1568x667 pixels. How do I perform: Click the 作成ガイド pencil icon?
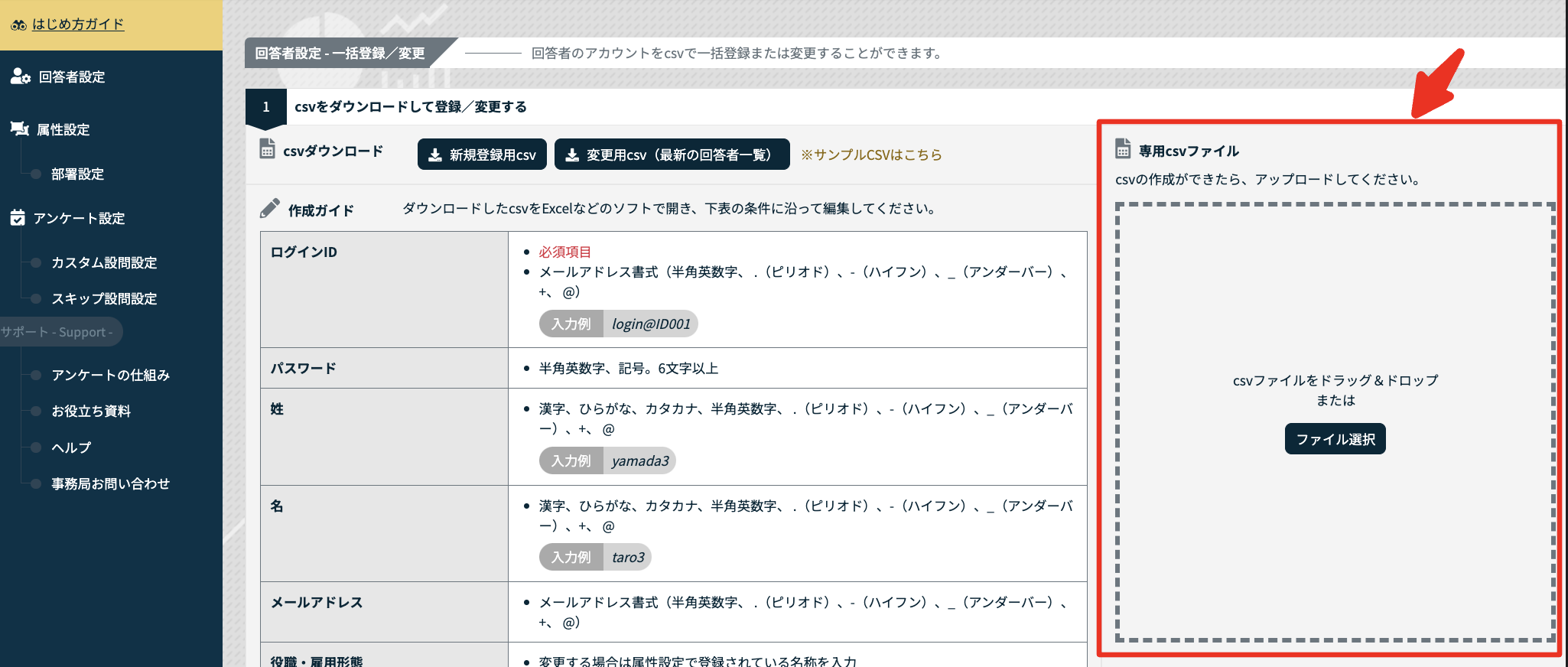pyautogui.click(x=269, y=208)
